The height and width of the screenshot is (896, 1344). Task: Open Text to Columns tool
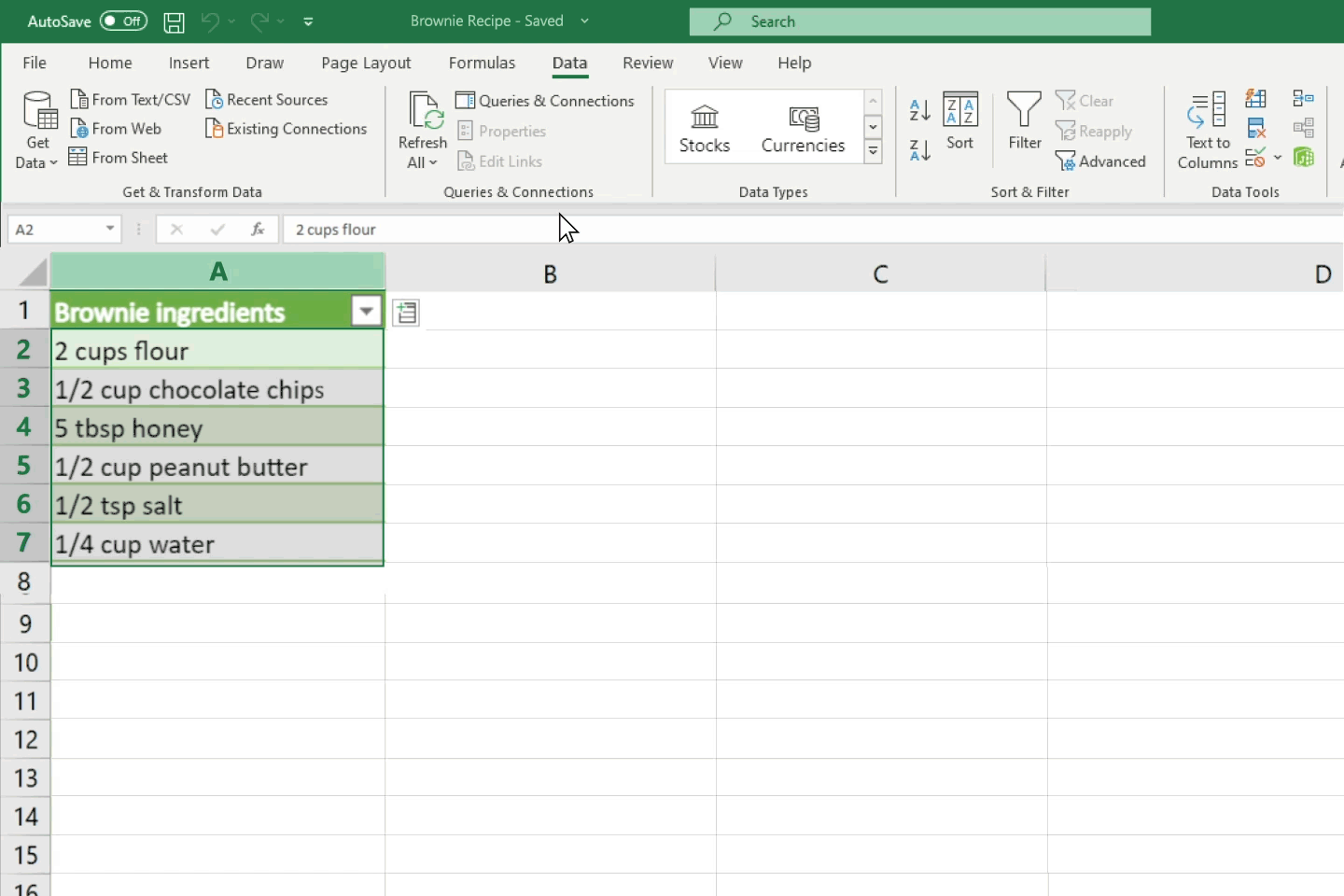(1208, 131)
